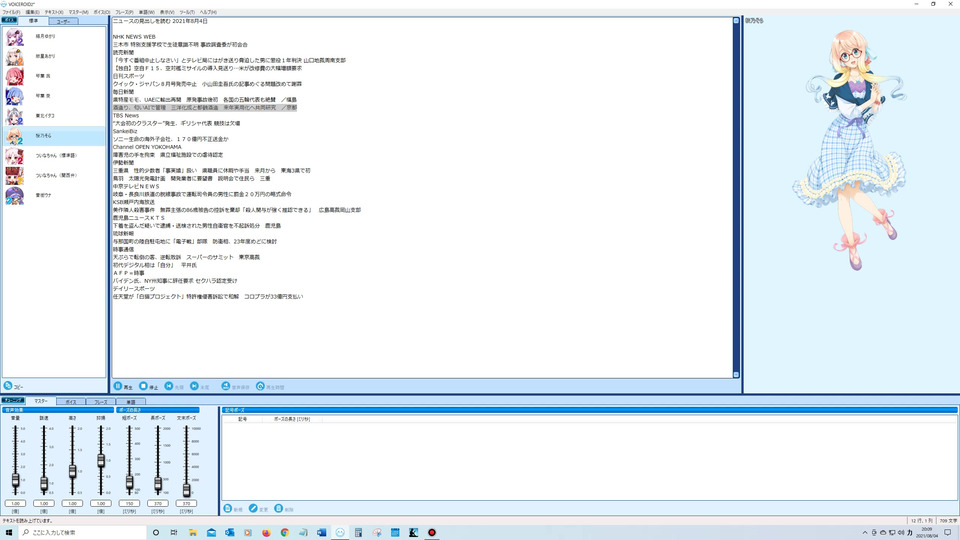Open the ボイス tuning tab
Image resolution: width=960 pixels, height=540 pixels.
(x=71, y=402)
